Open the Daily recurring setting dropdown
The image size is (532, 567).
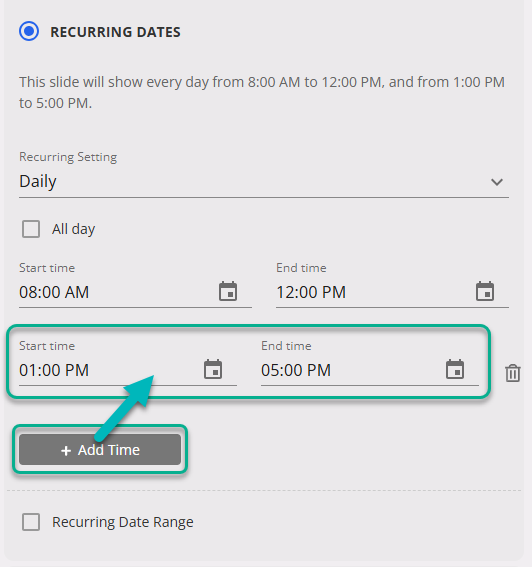click(264, 182)
